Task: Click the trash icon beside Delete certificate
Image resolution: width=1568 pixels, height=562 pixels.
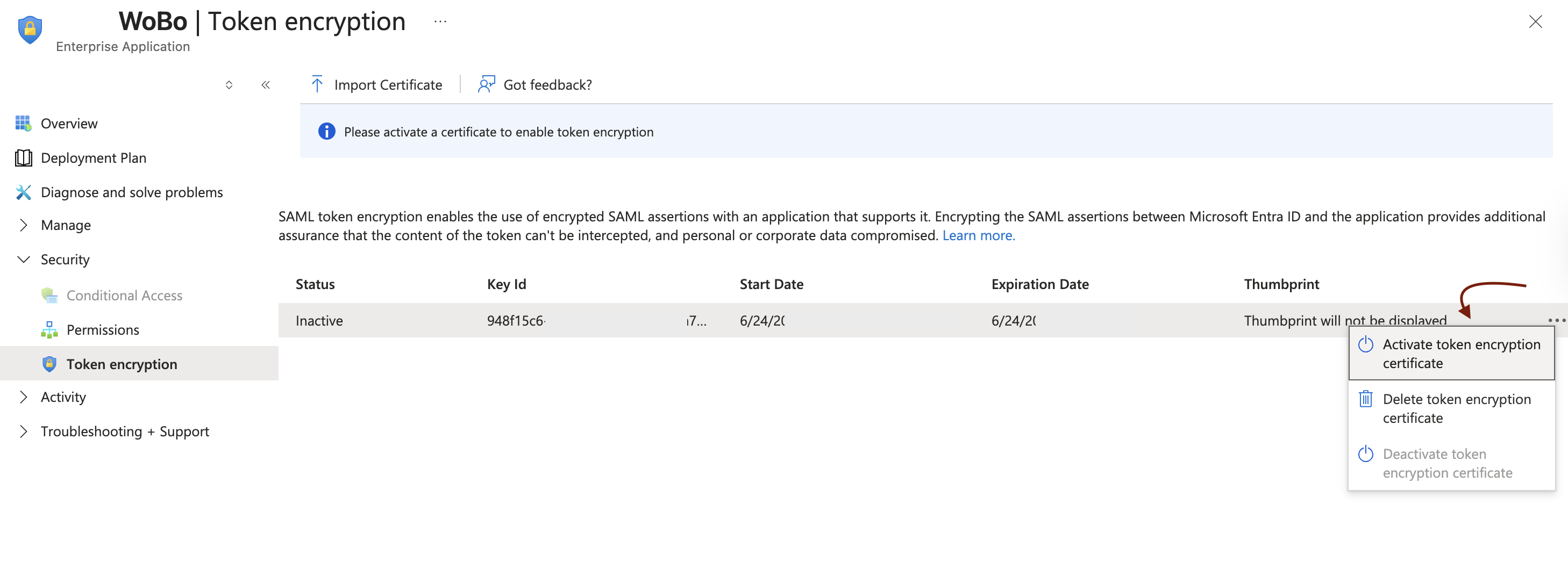Action: click(1366, 399)
